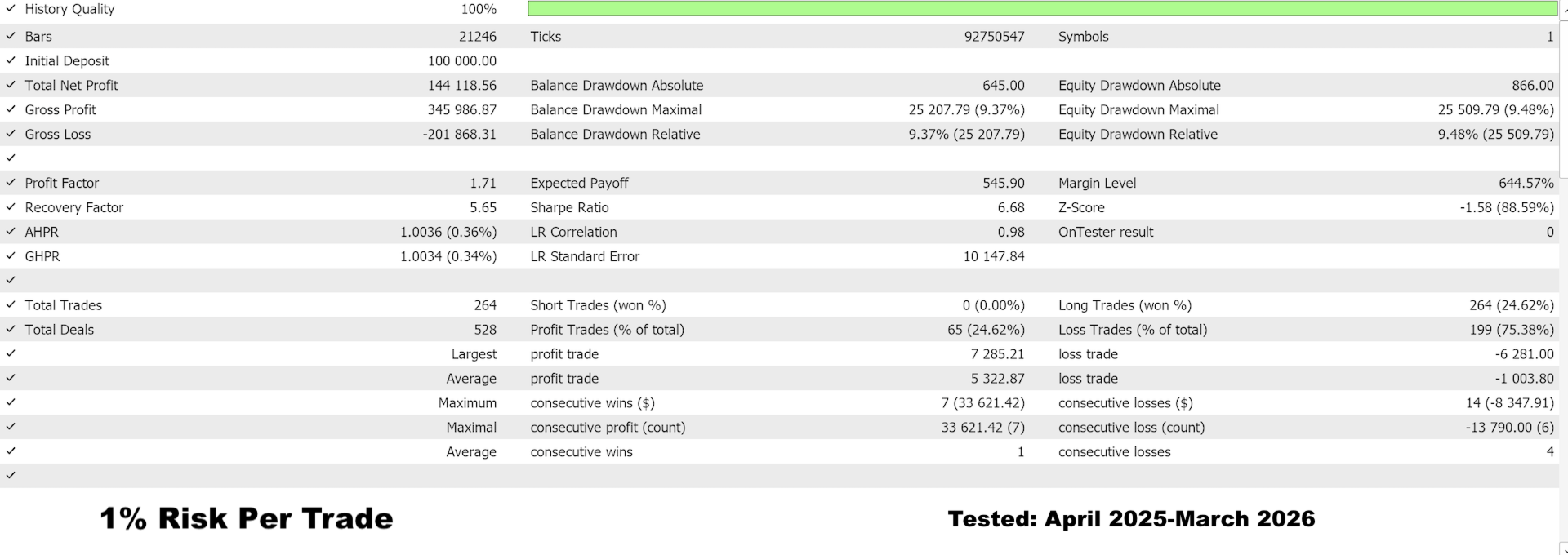This screenshot has width=1568, height=555.
Task: Click the checkmark next to Gross Loss
Action: coord(11,134)
